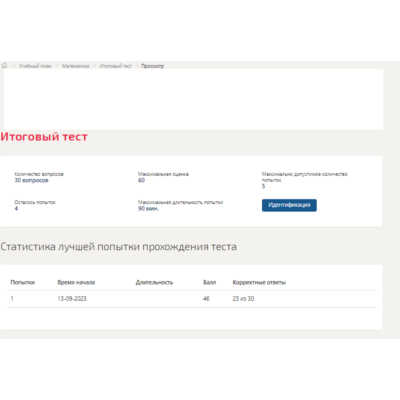Open the 'Учебный план' breadcrumb link
400x400 pixels.
(x=35, y=66)
